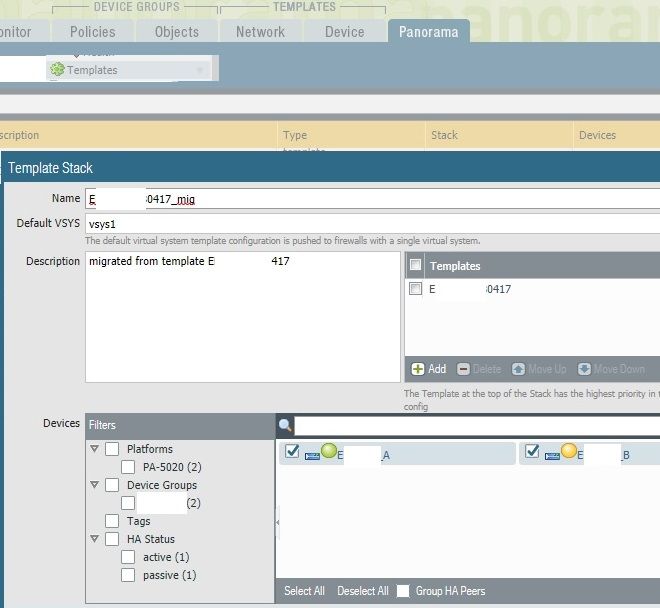Click the Templates gear icon in sidebar
660x608 pixels.
58,70
